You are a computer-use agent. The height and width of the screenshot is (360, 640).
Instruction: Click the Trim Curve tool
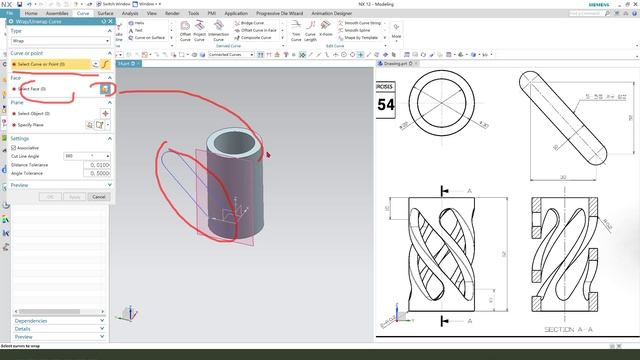coord(296,31)
